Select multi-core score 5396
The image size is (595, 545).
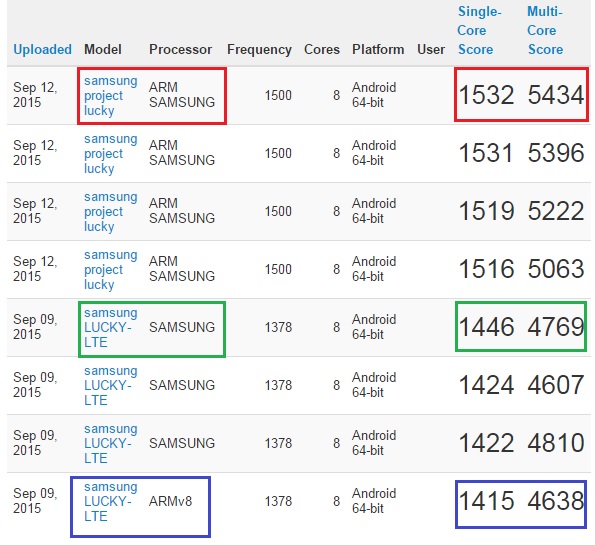556,153
